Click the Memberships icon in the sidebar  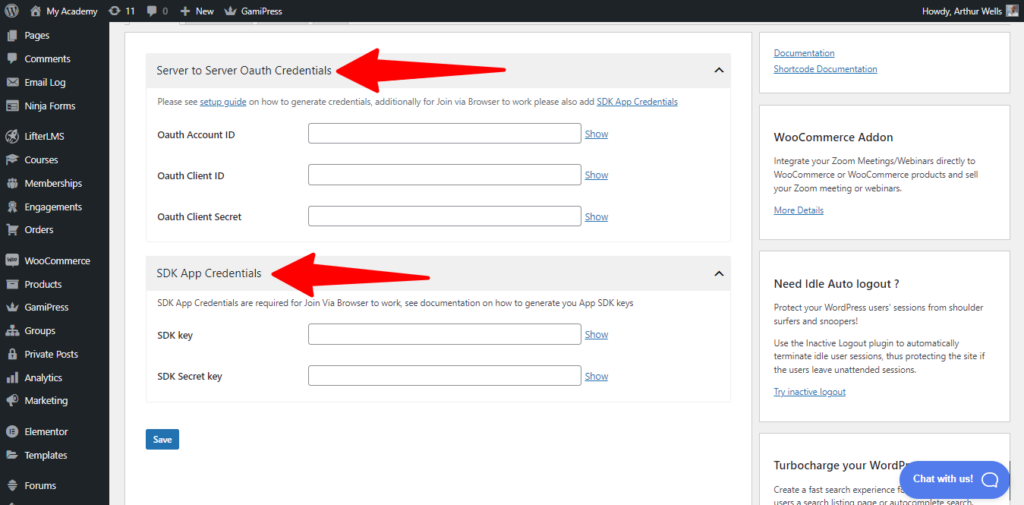[12, 184]
